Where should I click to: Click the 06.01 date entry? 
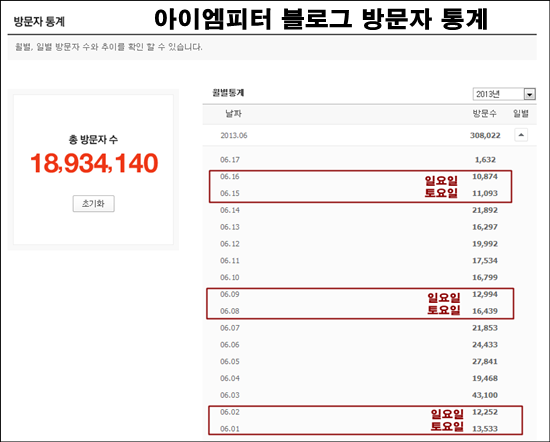pos(230,429)
